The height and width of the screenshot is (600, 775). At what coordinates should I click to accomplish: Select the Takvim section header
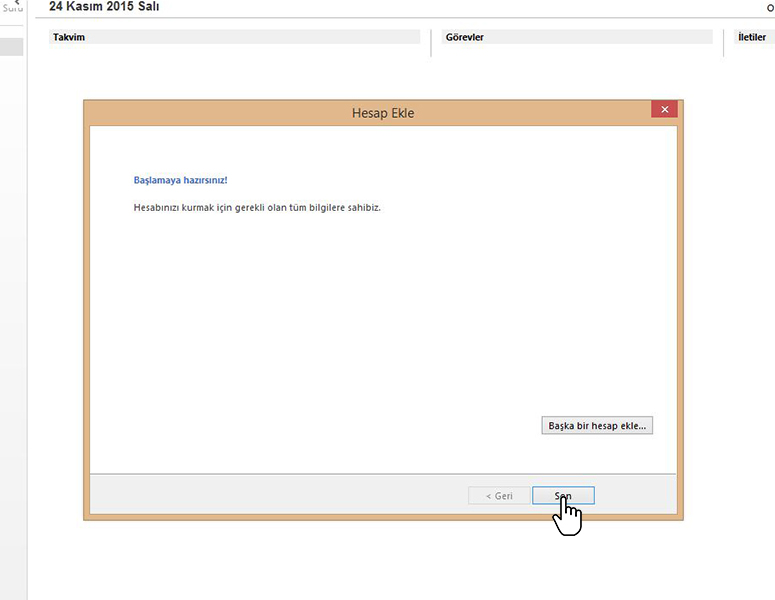pos(70,37)
